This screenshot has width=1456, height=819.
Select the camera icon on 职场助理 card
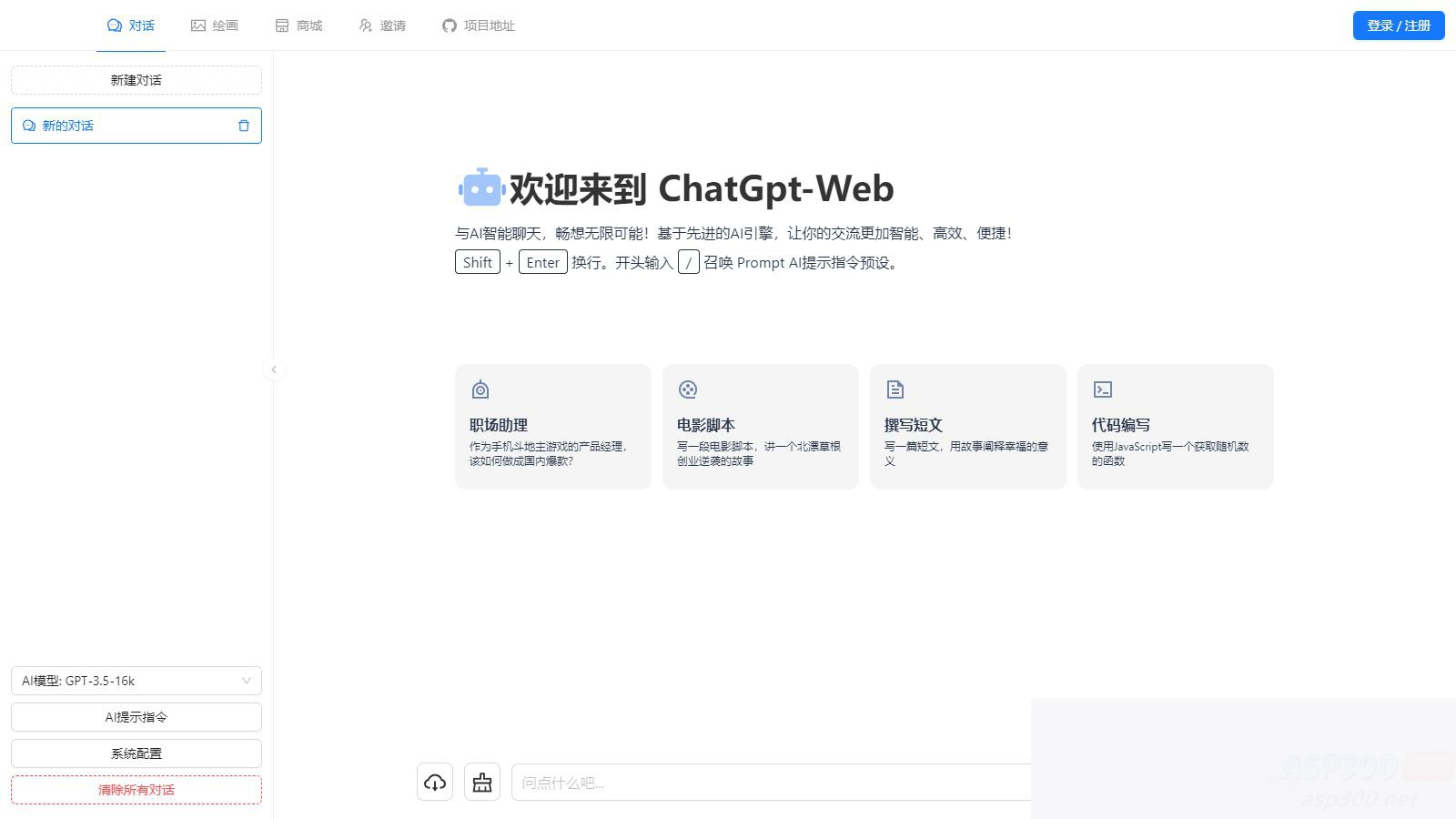480,389
